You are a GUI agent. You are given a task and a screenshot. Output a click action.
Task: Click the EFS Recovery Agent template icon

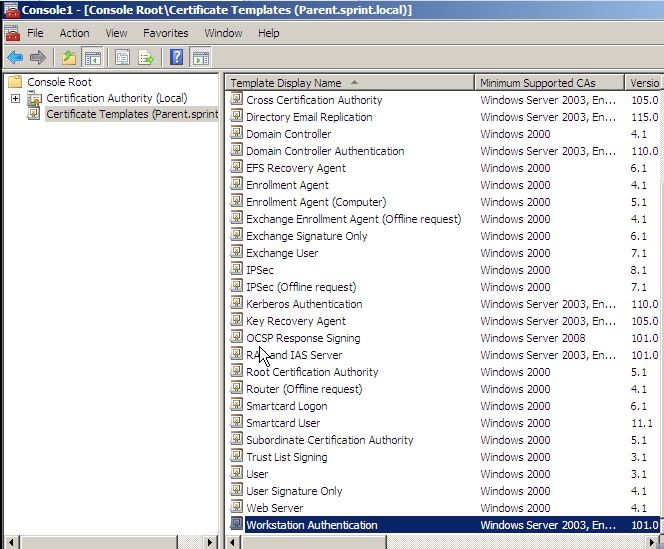pyautogui.click(x=236, y=167)
